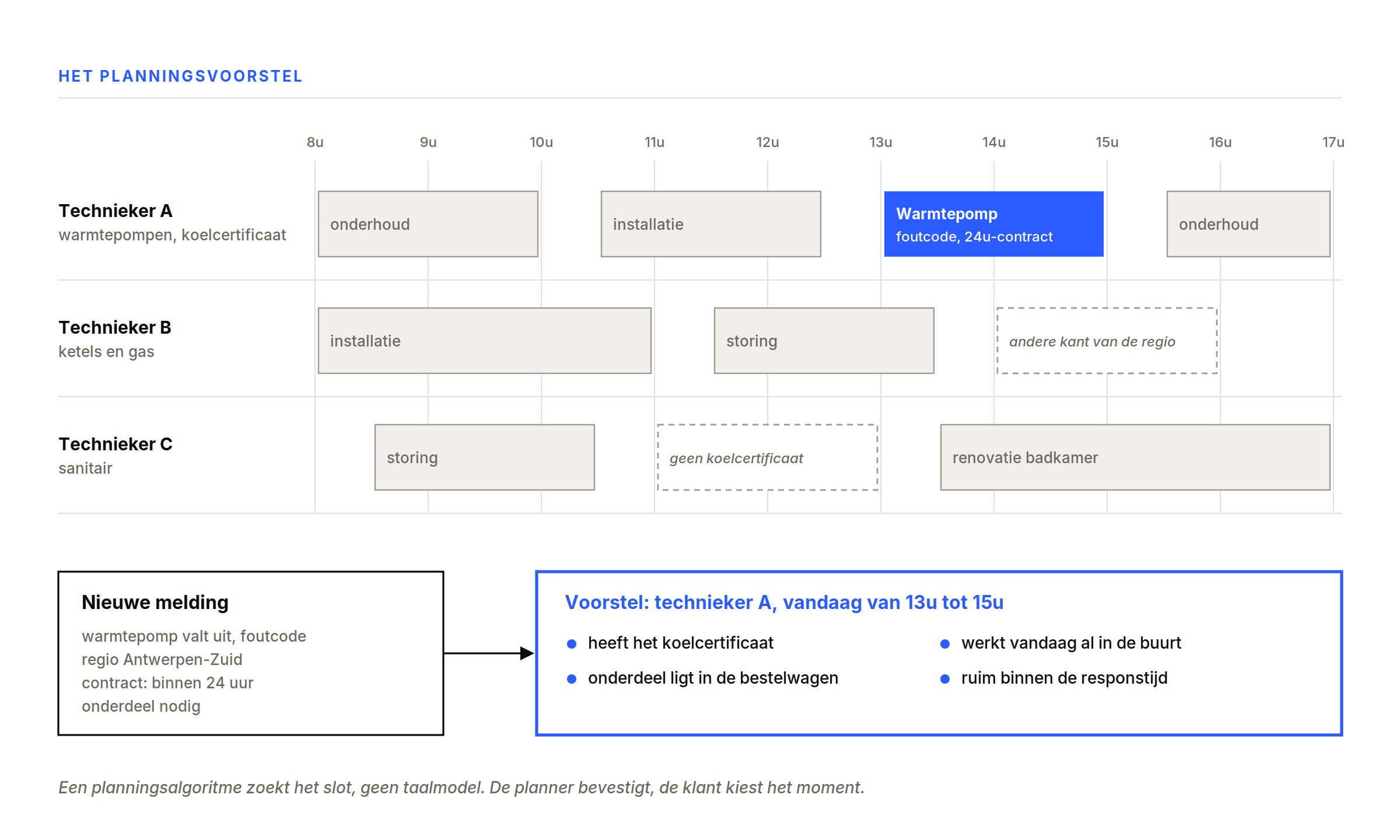The image size is (1400, 840).
Task: Click the 'regio Antwerpen-Zuid' line
Action: tap(162, 659)
